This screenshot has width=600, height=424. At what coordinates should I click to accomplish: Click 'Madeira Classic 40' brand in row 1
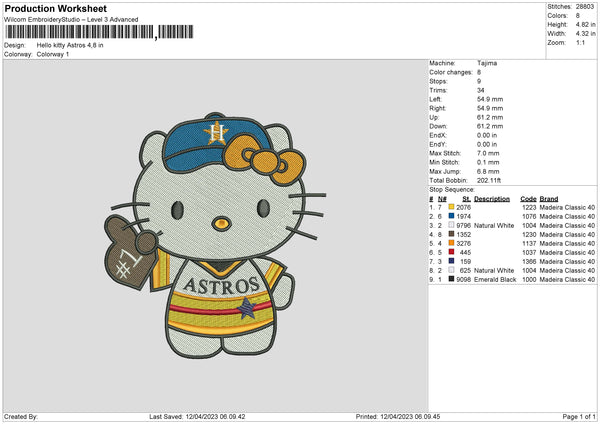pos(567,207)
